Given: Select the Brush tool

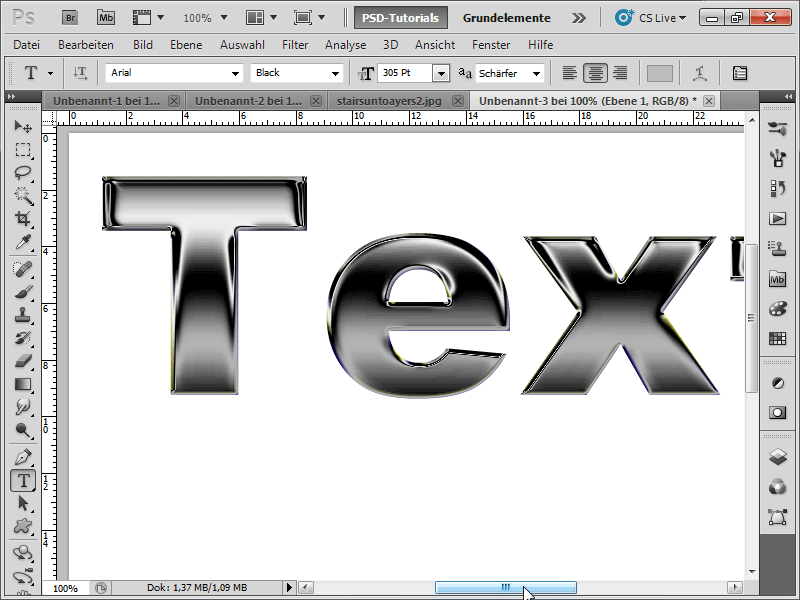Looking at the screenshot, I should click(23, 292).
